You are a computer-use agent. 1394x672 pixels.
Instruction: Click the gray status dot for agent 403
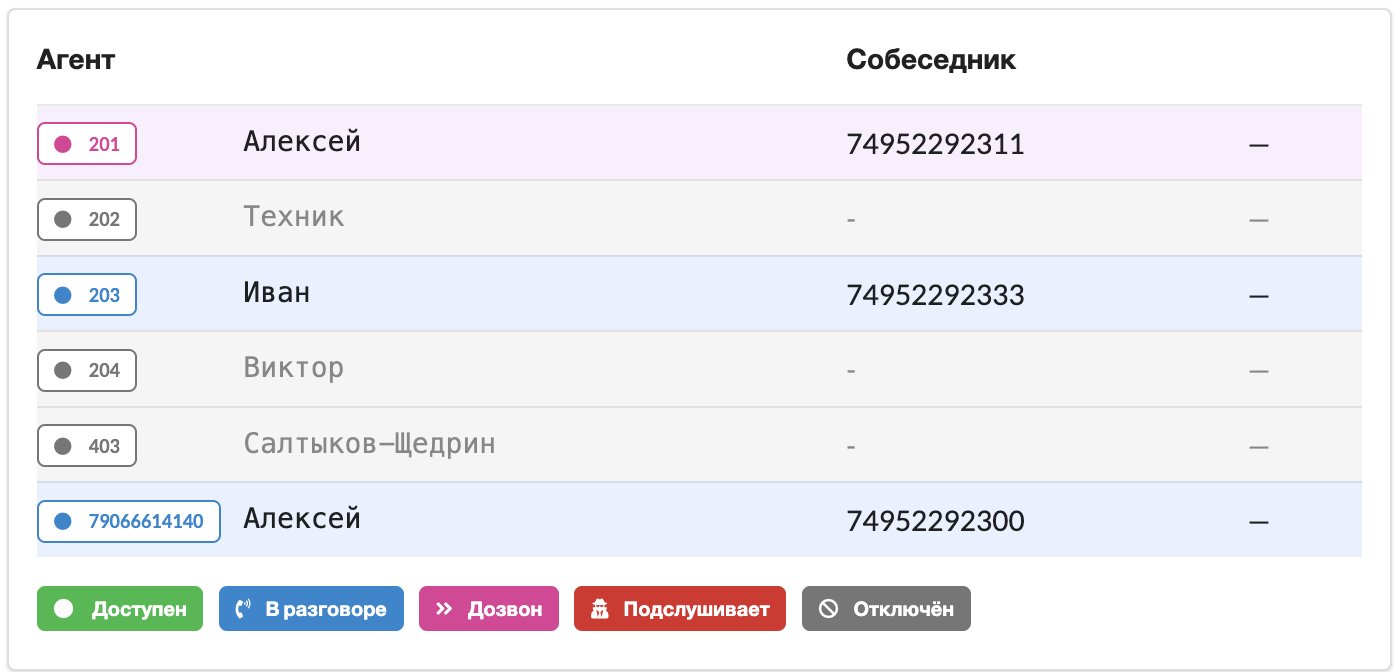(x=62, y=446)
